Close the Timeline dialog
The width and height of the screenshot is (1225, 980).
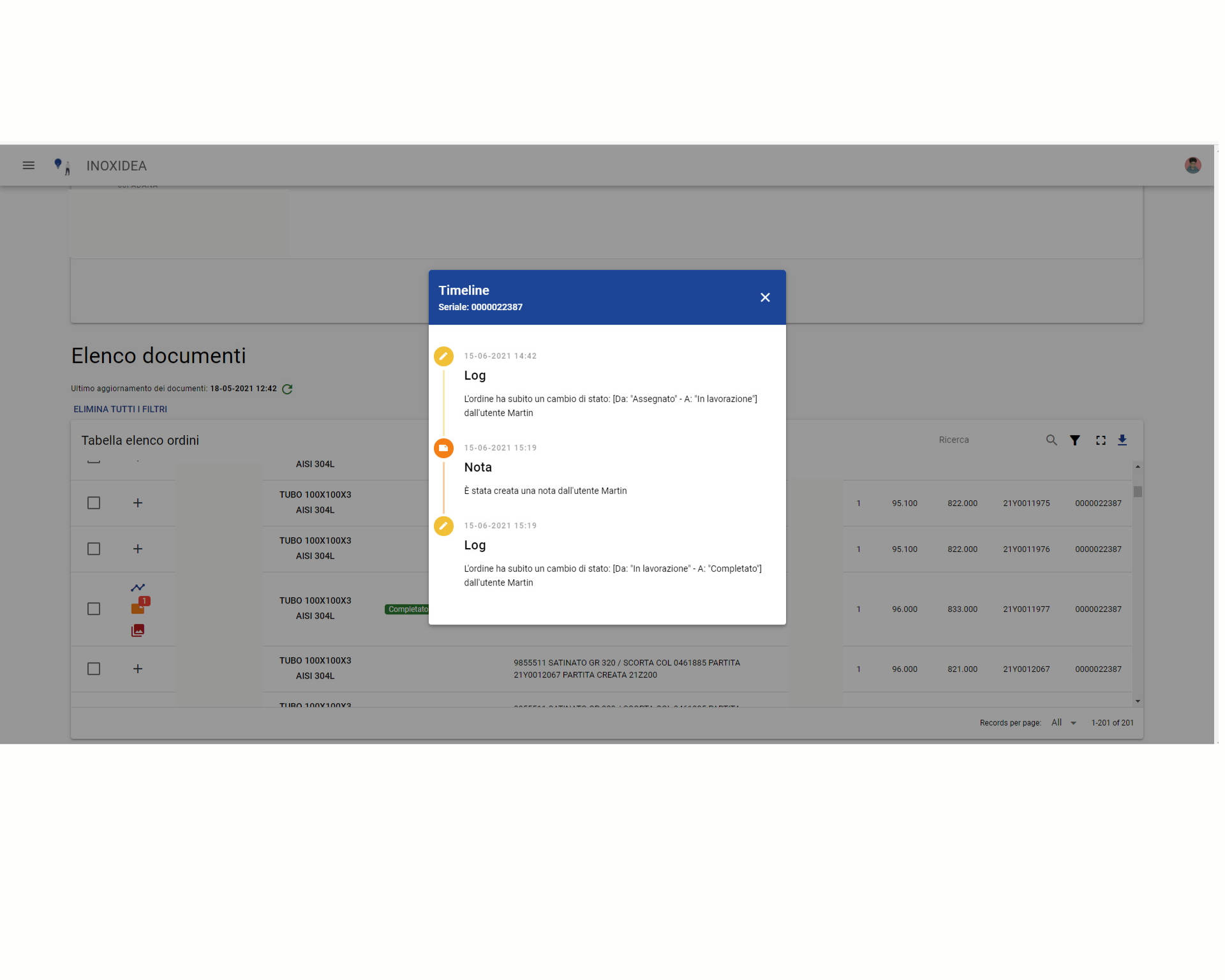765,297
